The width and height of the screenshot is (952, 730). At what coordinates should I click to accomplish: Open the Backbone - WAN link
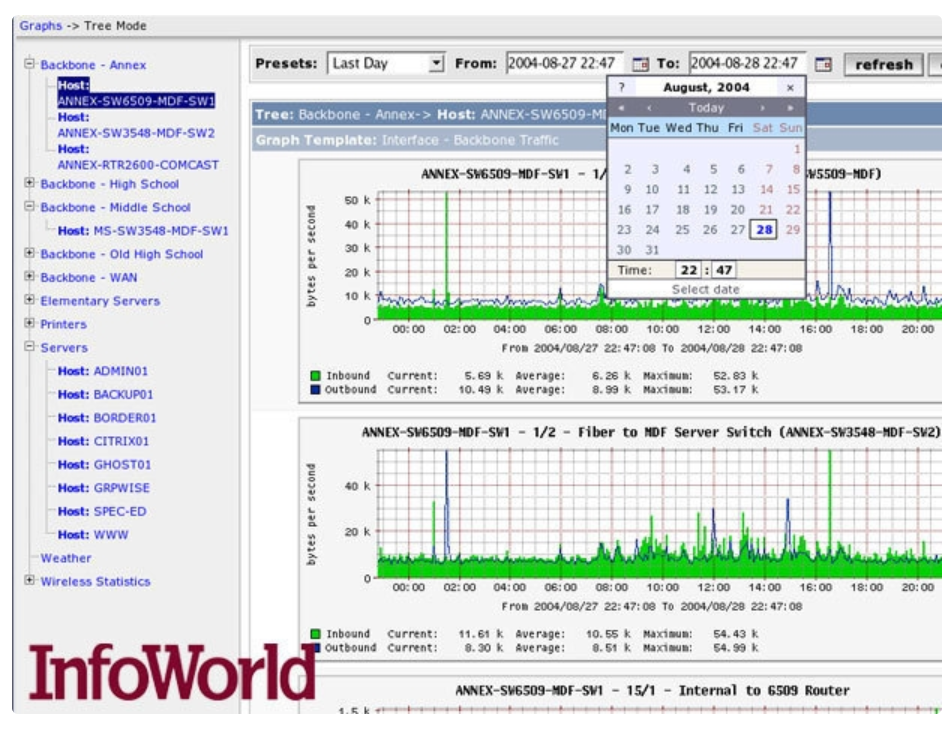(89, 278)
